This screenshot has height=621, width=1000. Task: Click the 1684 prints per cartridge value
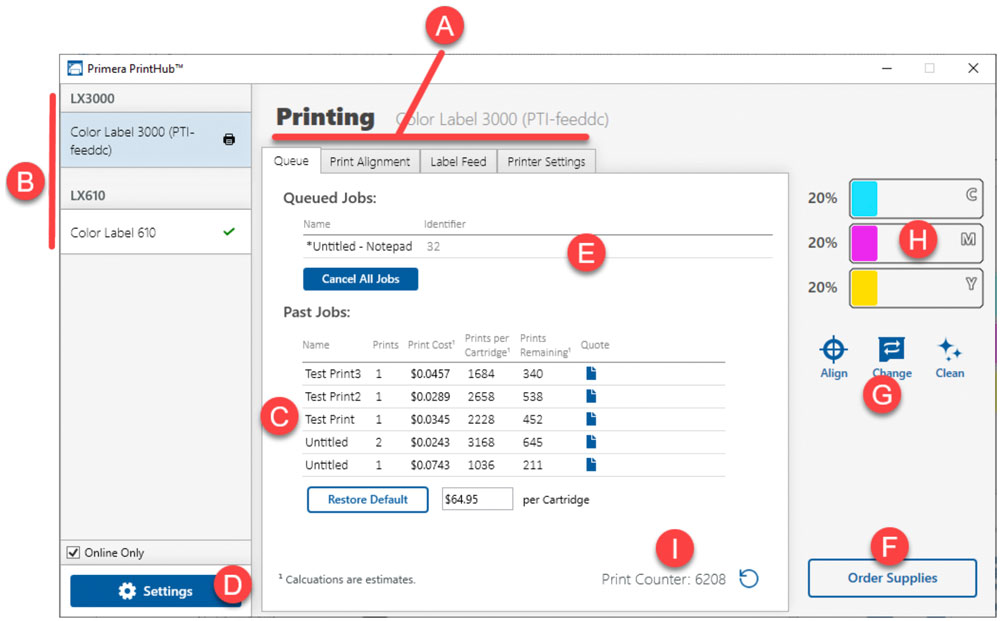coord(481,374)
